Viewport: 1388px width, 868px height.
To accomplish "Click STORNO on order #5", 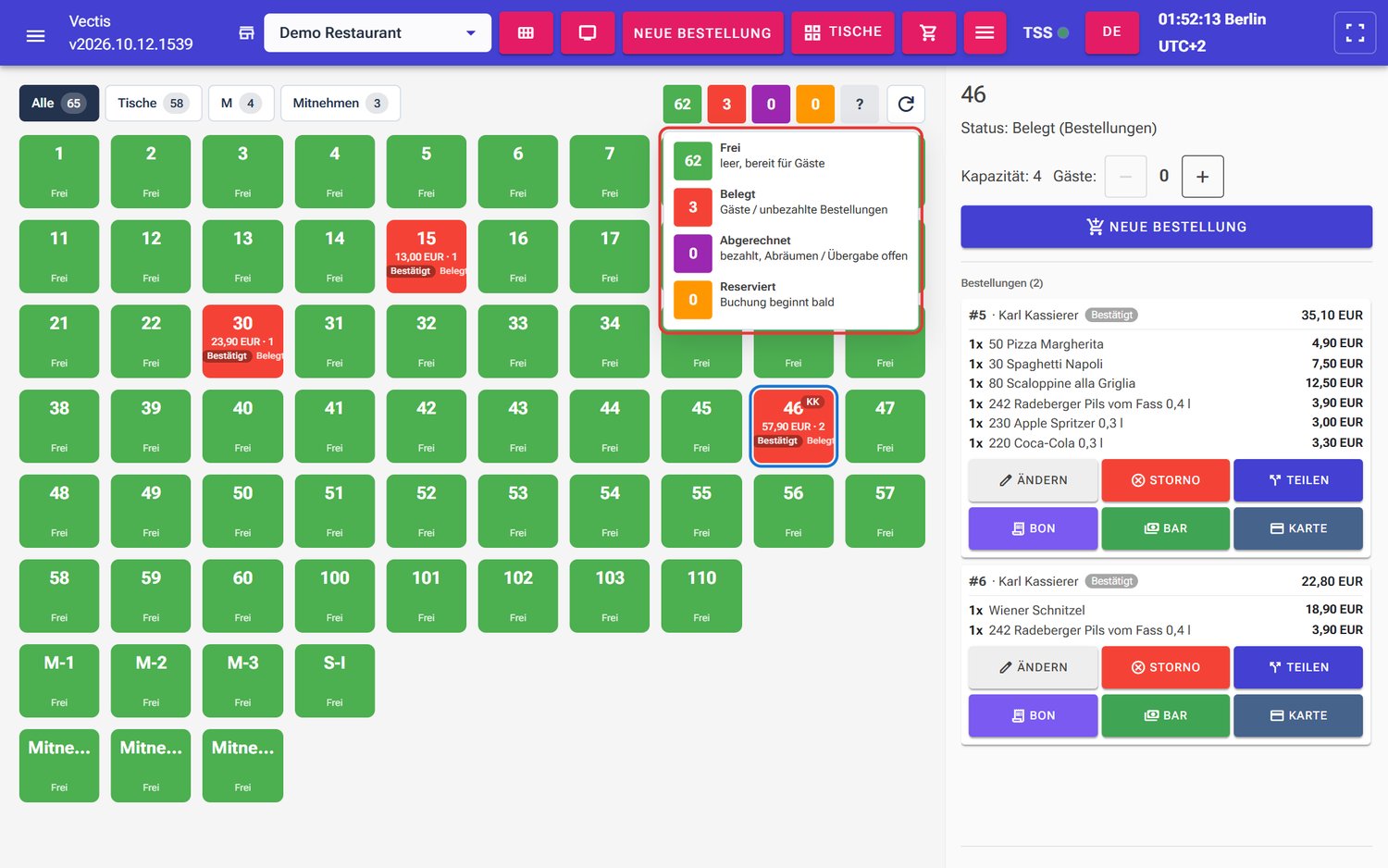I will [x=1165, y=480].
